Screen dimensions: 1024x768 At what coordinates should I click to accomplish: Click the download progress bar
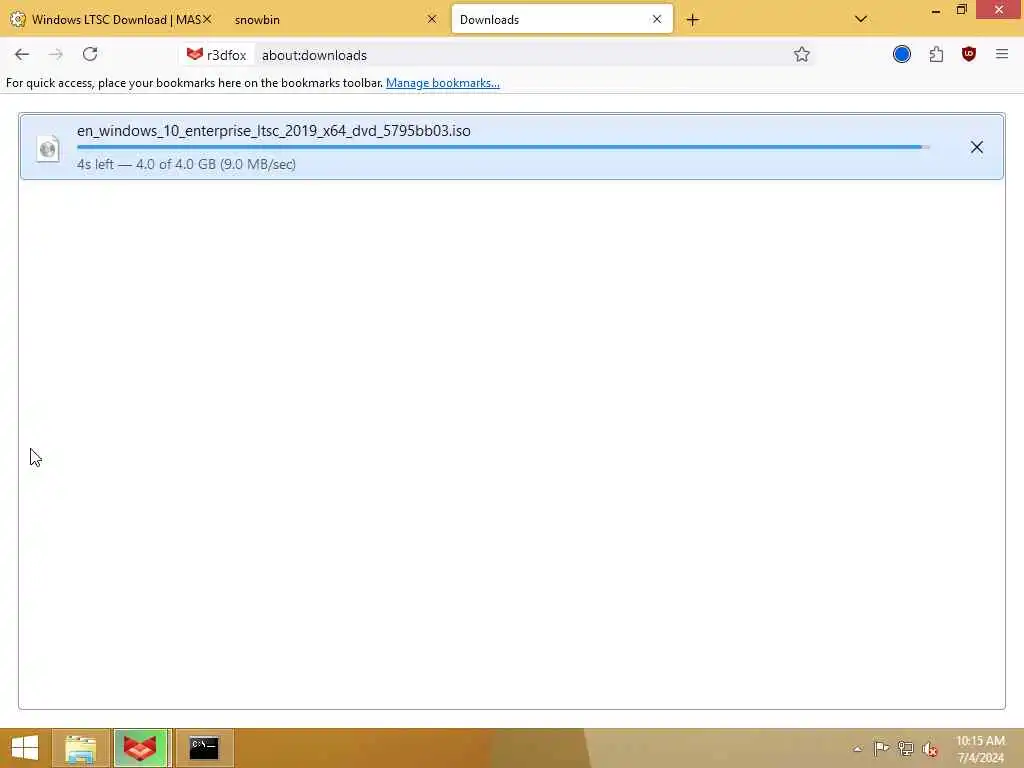point(503,148)
